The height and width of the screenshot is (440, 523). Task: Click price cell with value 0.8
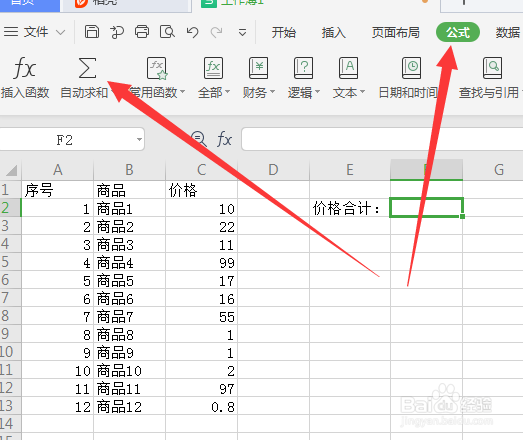pos(201,406)
